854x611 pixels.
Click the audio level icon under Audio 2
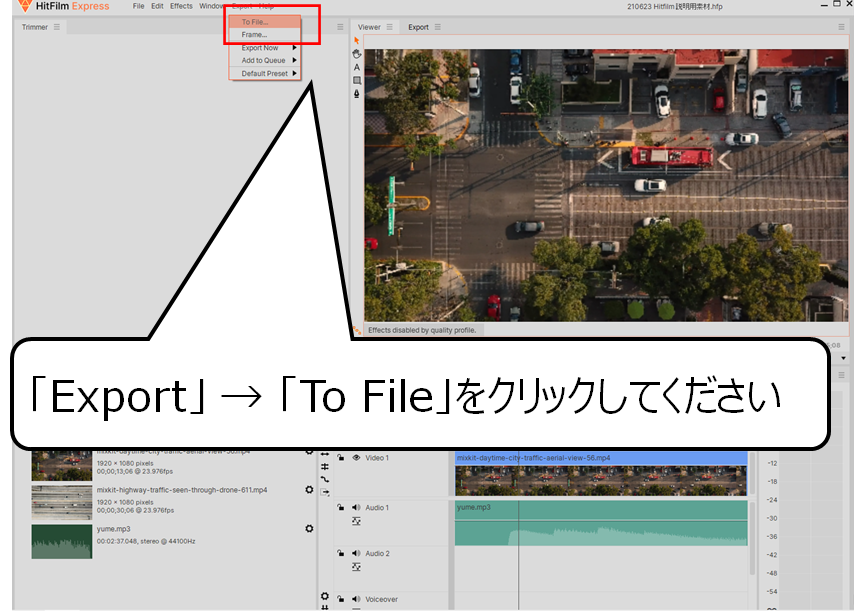click(356, 567)
